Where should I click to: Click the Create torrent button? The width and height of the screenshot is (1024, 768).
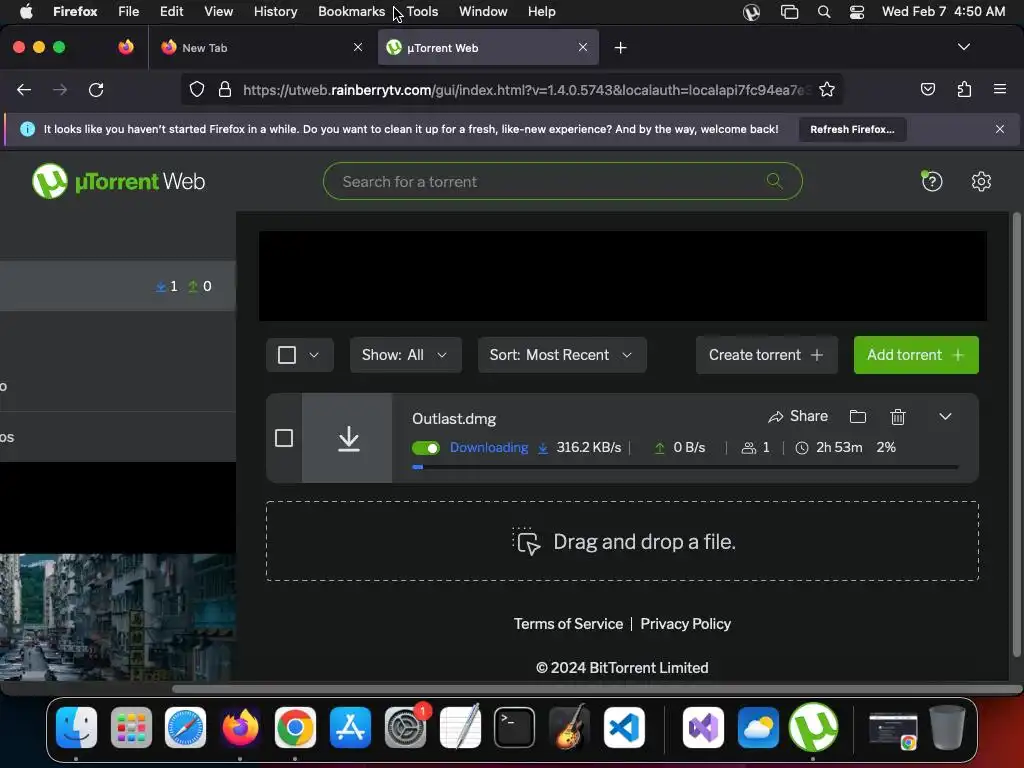766,355
